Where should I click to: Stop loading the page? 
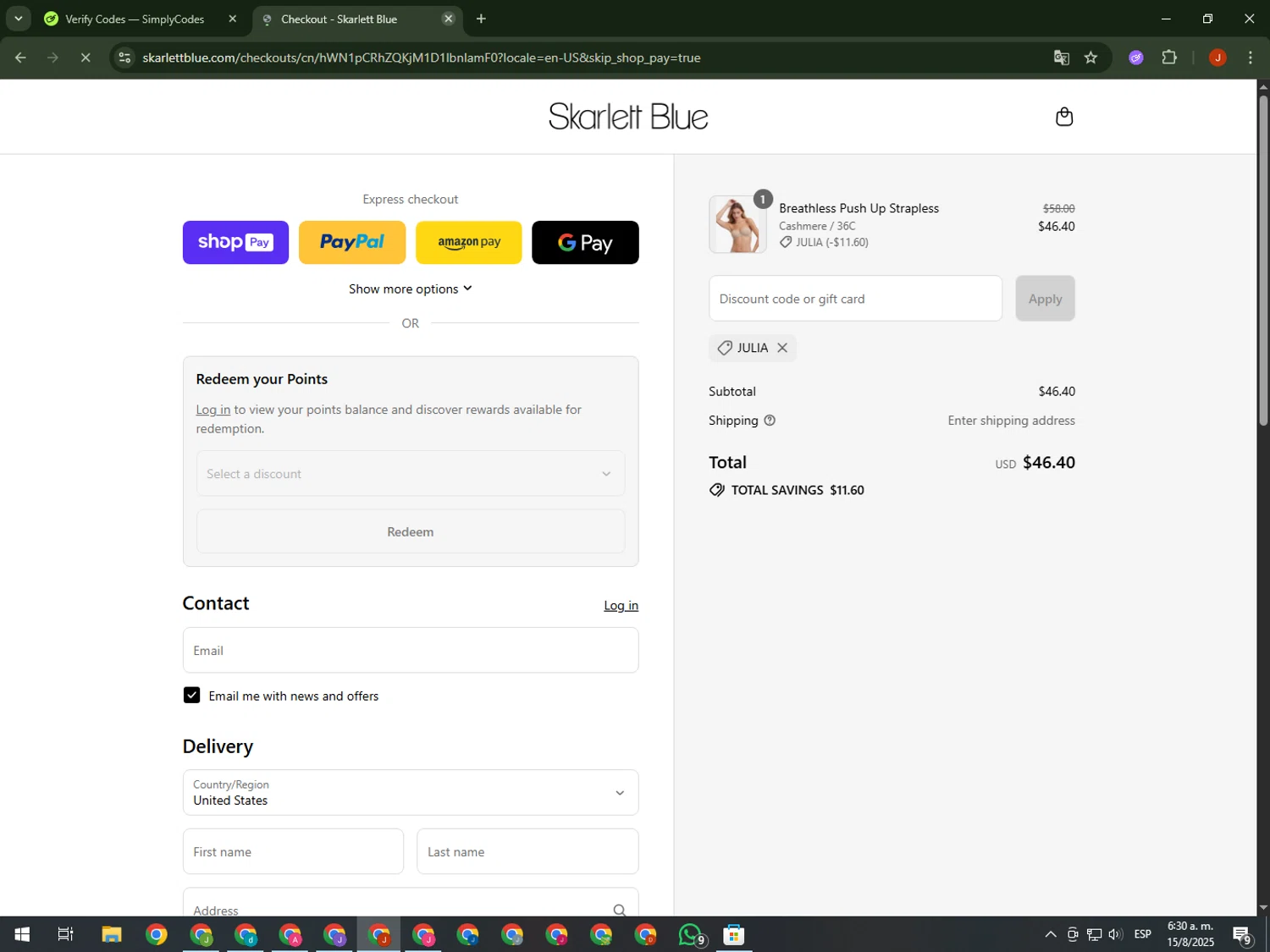pos(86,58)
